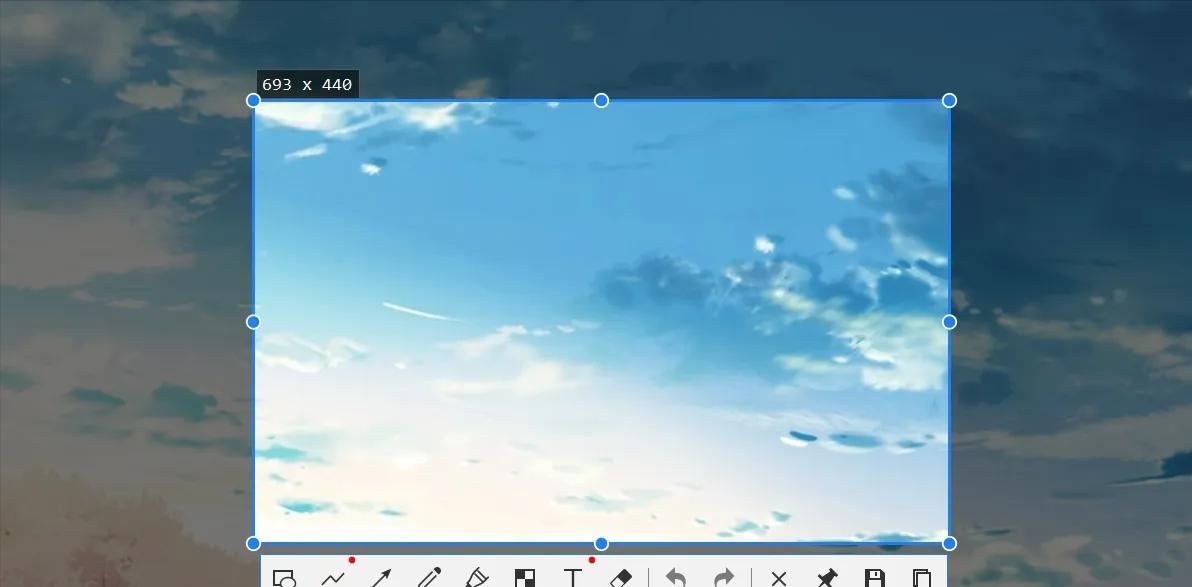Select the shape drawing tool
The height and width of the screenshot is (587, 1192).
point(287,577)
